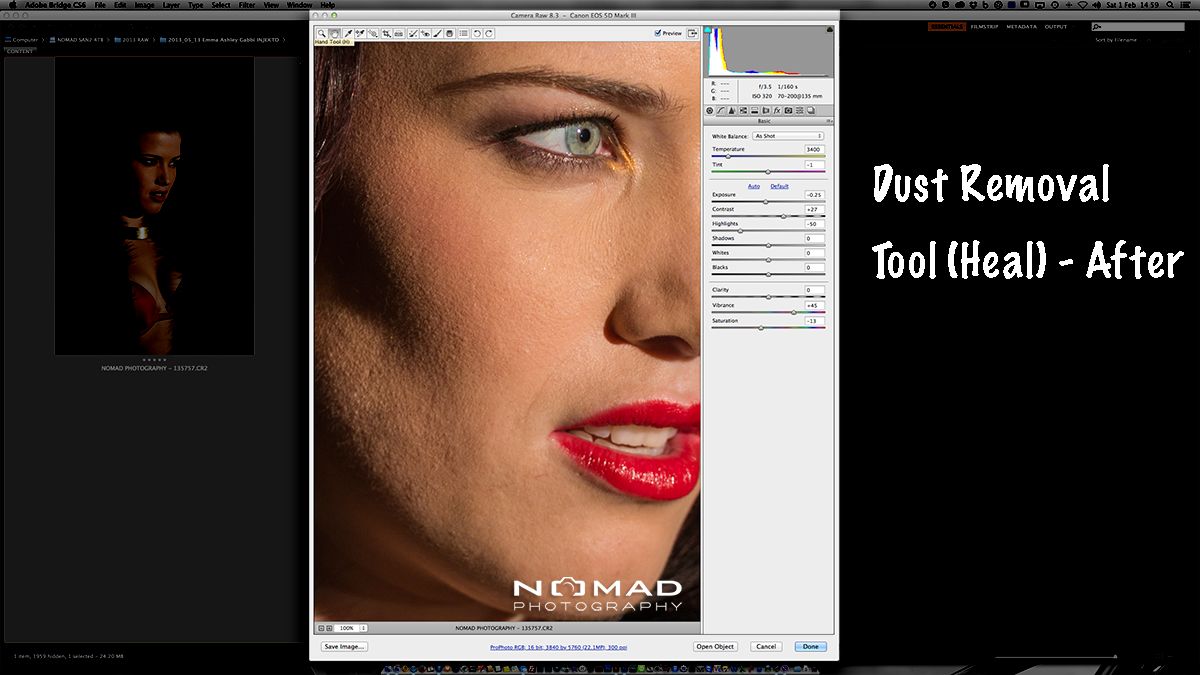The image size is (1200, 675).
Task: Select the Zoom tool in Camera Raw
Action: point(321,33)
